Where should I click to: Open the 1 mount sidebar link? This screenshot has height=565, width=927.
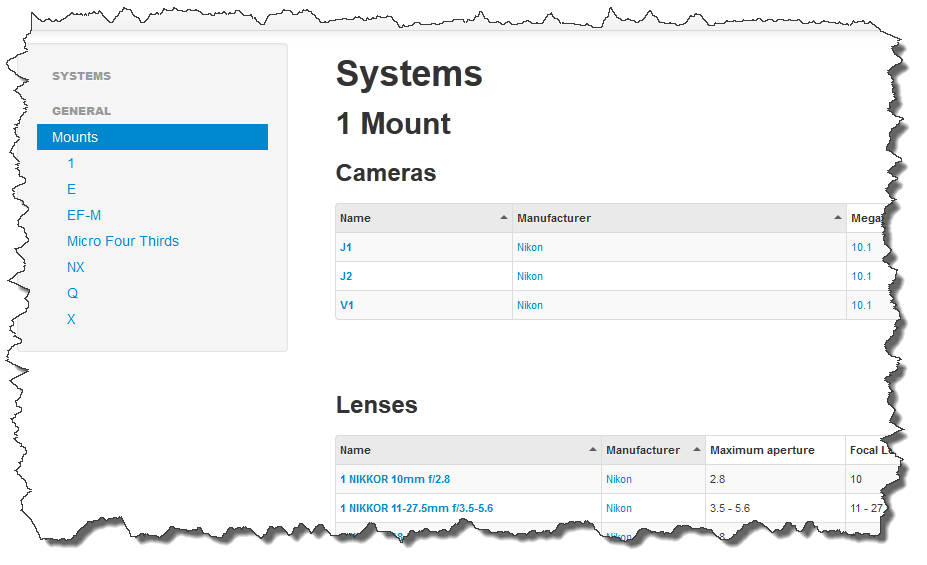coord(71,163)
